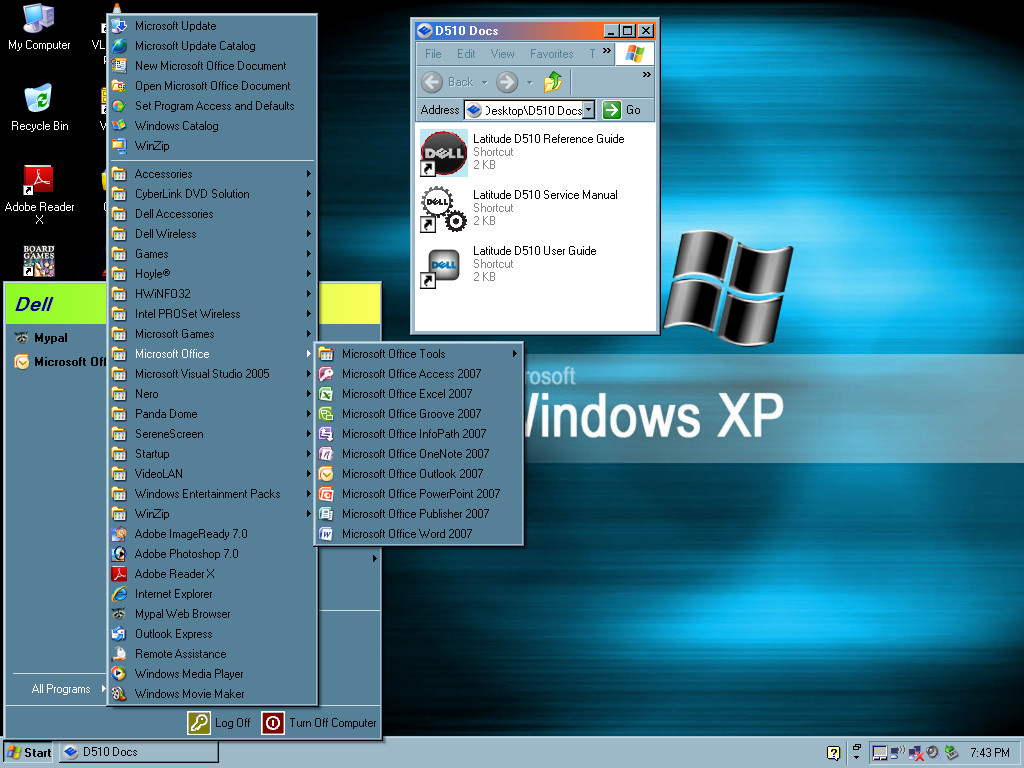
Task: Open the File menu in D510 Docs
Action: 433,54
